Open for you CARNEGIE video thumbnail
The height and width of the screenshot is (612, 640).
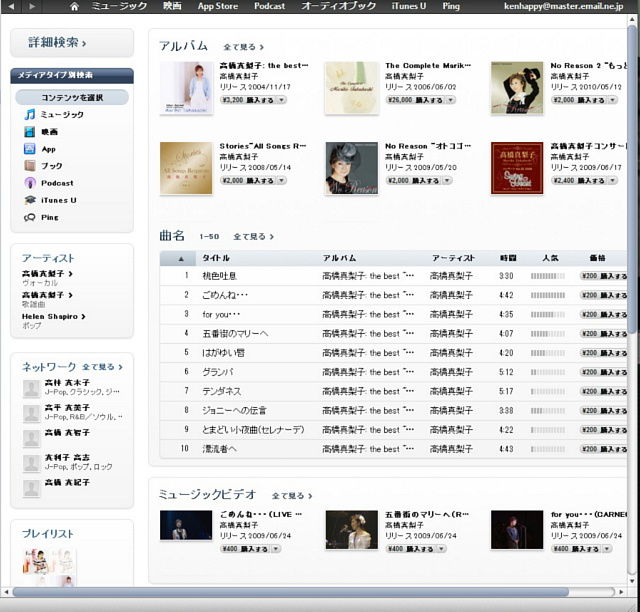[517, 530]
